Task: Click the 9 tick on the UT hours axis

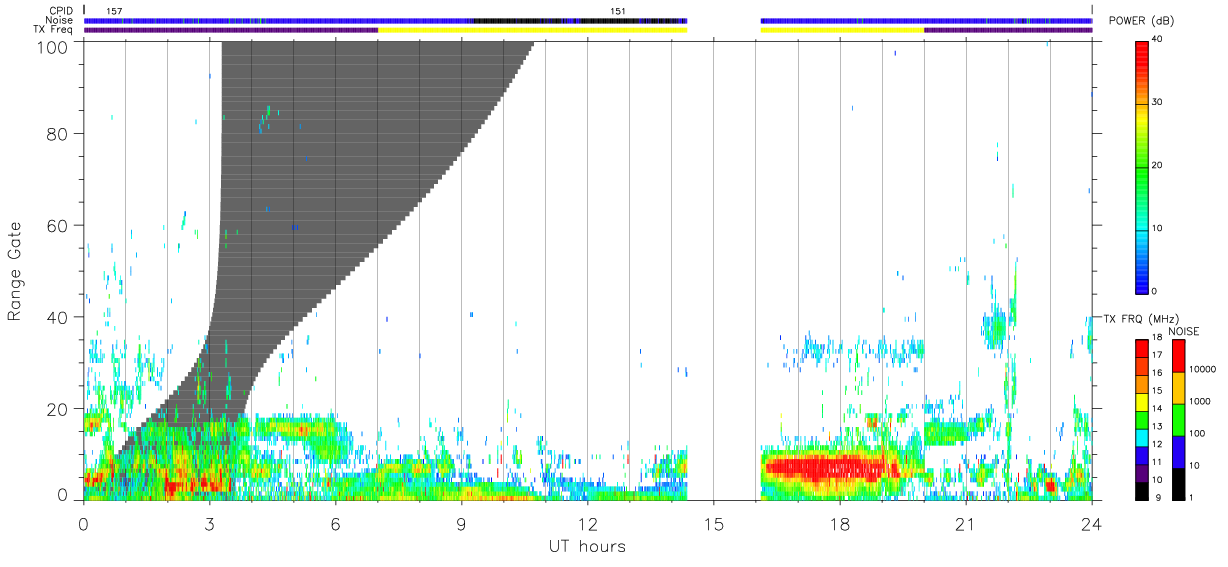Action: 461,523
